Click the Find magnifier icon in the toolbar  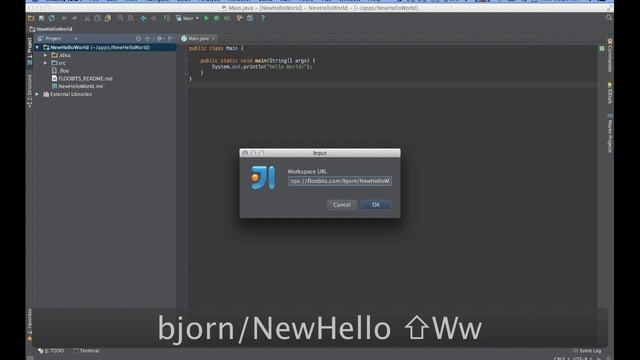(120, 18)
